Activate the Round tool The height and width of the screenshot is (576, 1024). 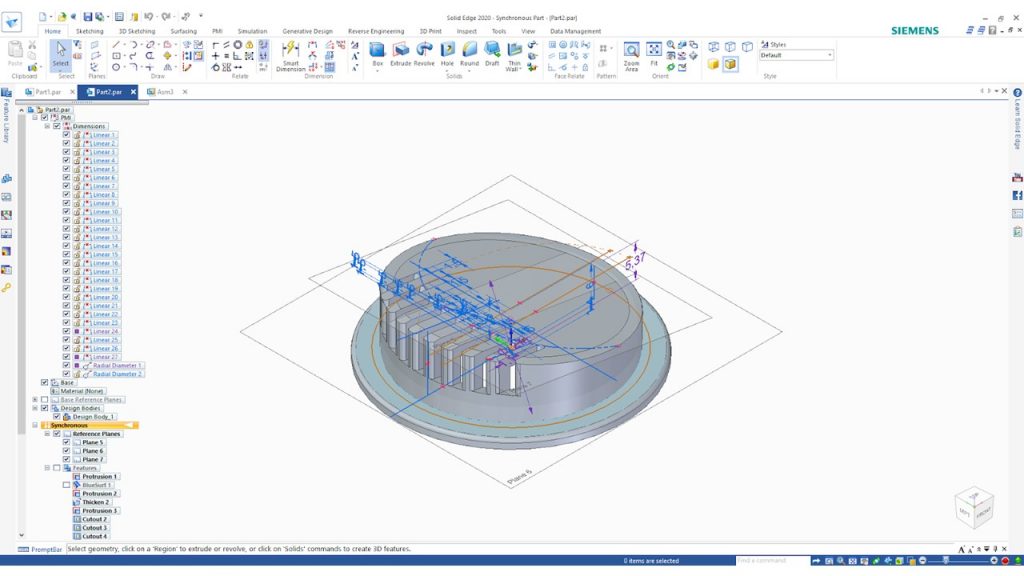click(x=469, y=52)
